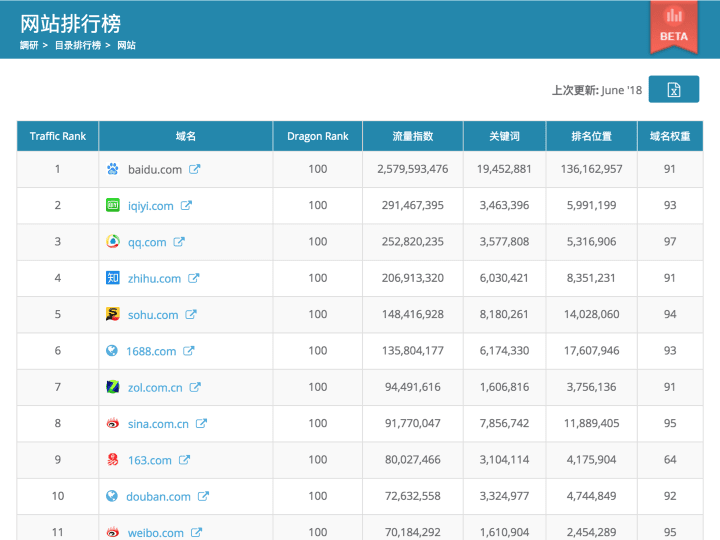Select ranking position value 3,756,136

coord(591,387)
